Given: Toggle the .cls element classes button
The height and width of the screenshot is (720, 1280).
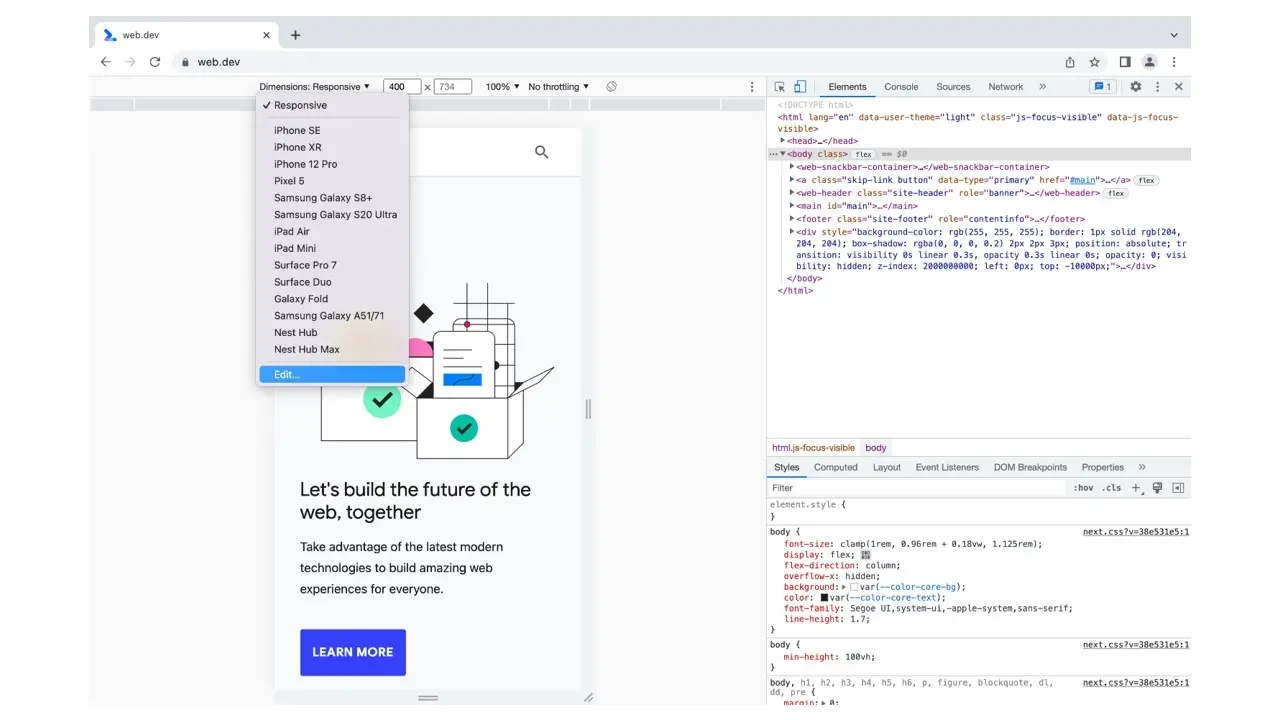Looking at the screenshot, I should (1111, 488).
